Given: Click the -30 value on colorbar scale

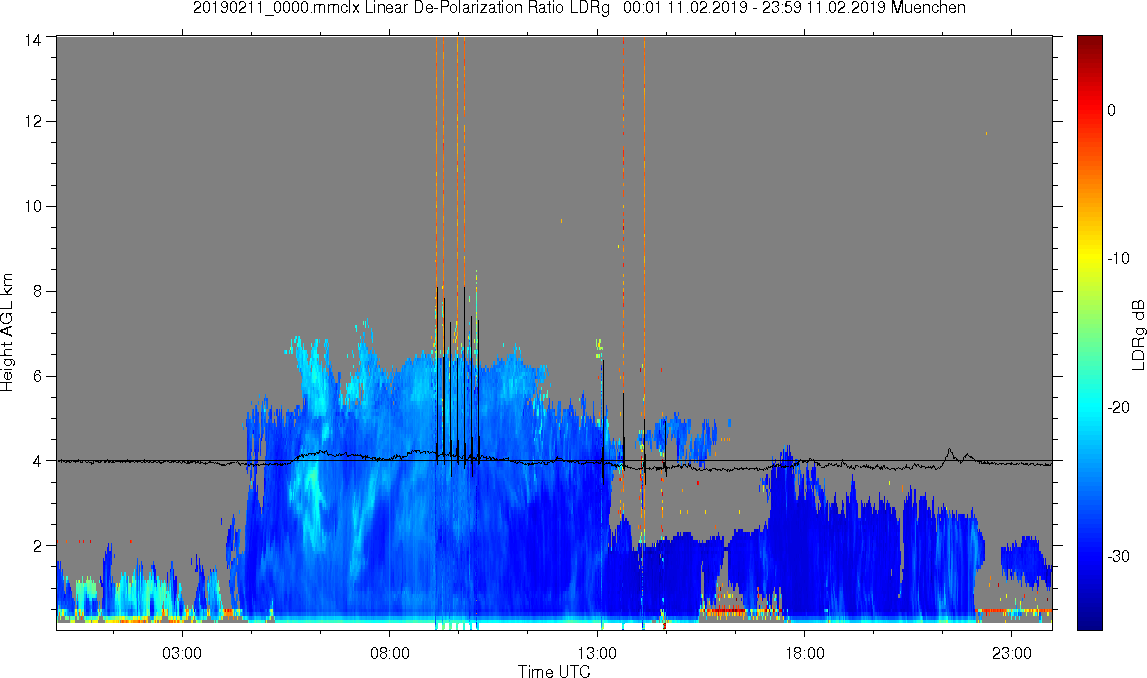Looking at the screenshot, I should (1118, 556).
